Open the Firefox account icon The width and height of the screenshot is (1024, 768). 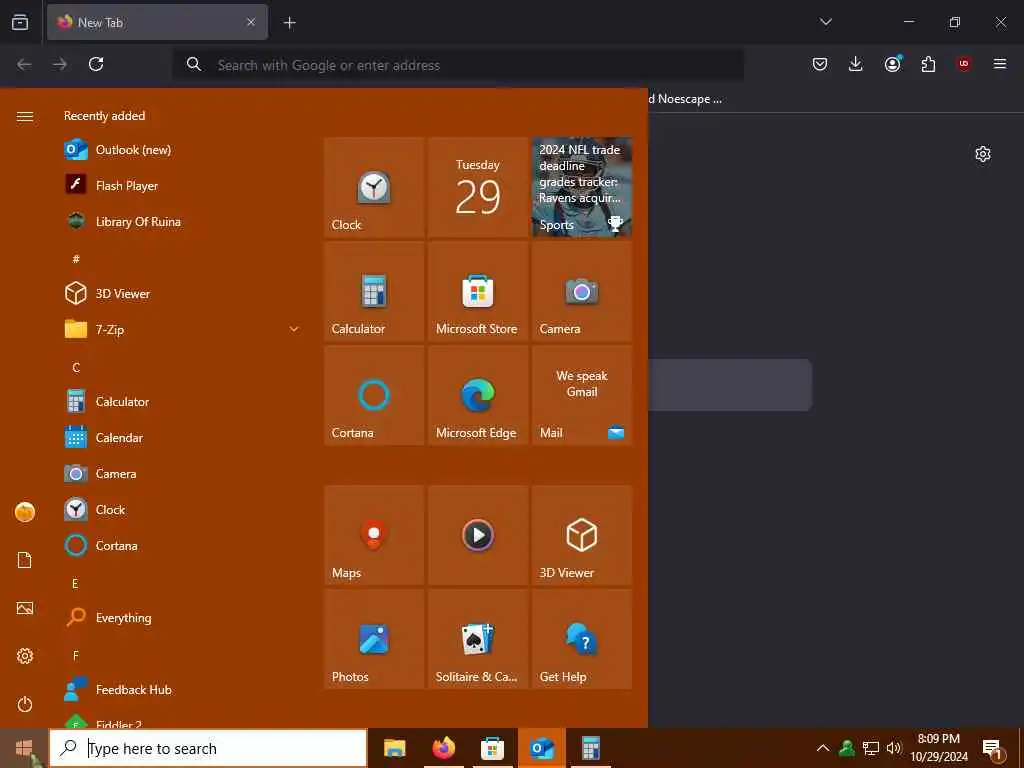click(892, 64)
